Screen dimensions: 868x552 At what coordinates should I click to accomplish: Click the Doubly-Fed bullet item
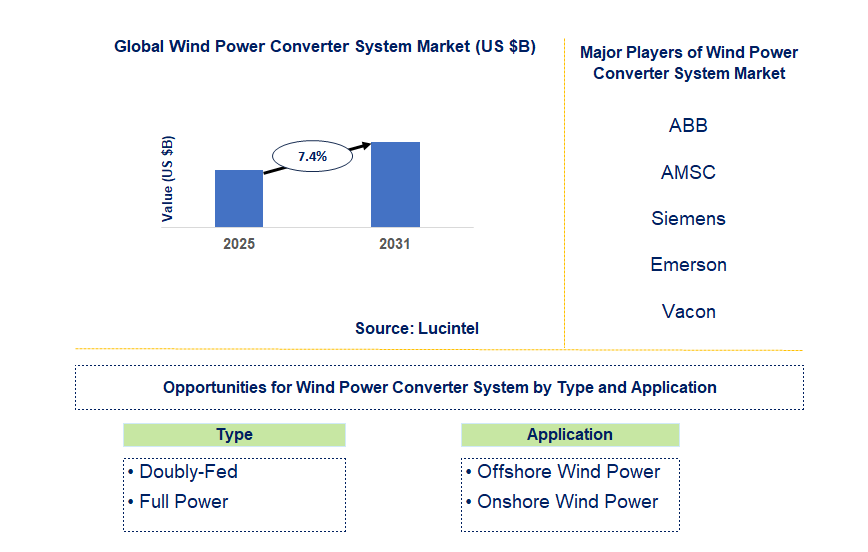pos(183,472)
